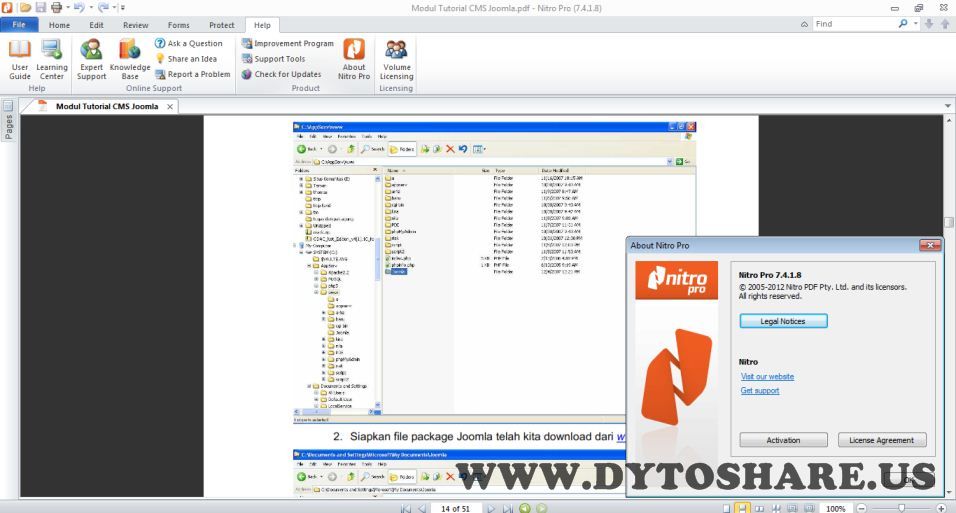This screenshot has height=513, width=956.
Task: Click the Find magnifier icon
Action: pos(903,24)
